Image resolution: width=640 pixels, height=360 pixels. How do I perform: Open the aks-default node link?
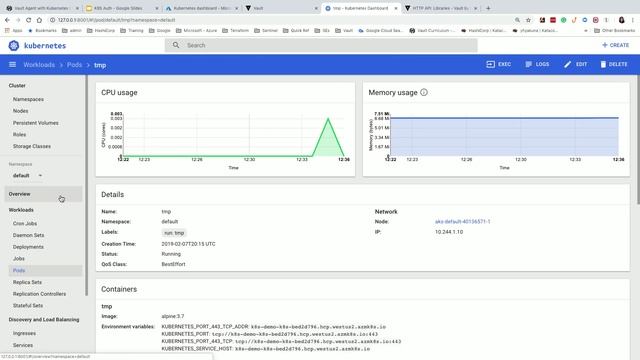coord(462,222)
